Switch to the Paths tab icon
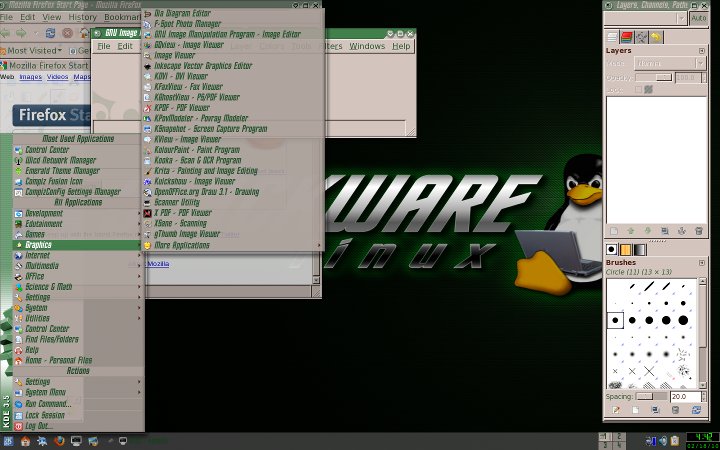 [641, 37]
